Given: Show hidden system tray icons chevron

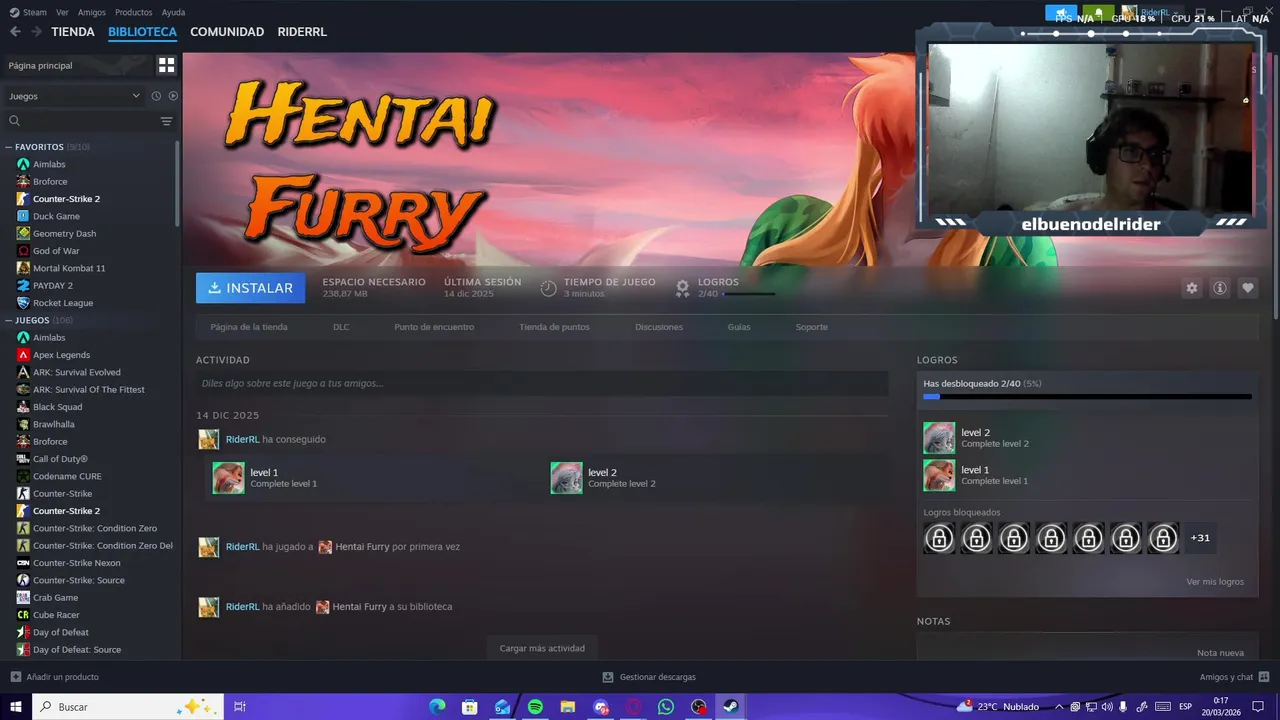Looking at the screenshot, I should (1059, 706).
